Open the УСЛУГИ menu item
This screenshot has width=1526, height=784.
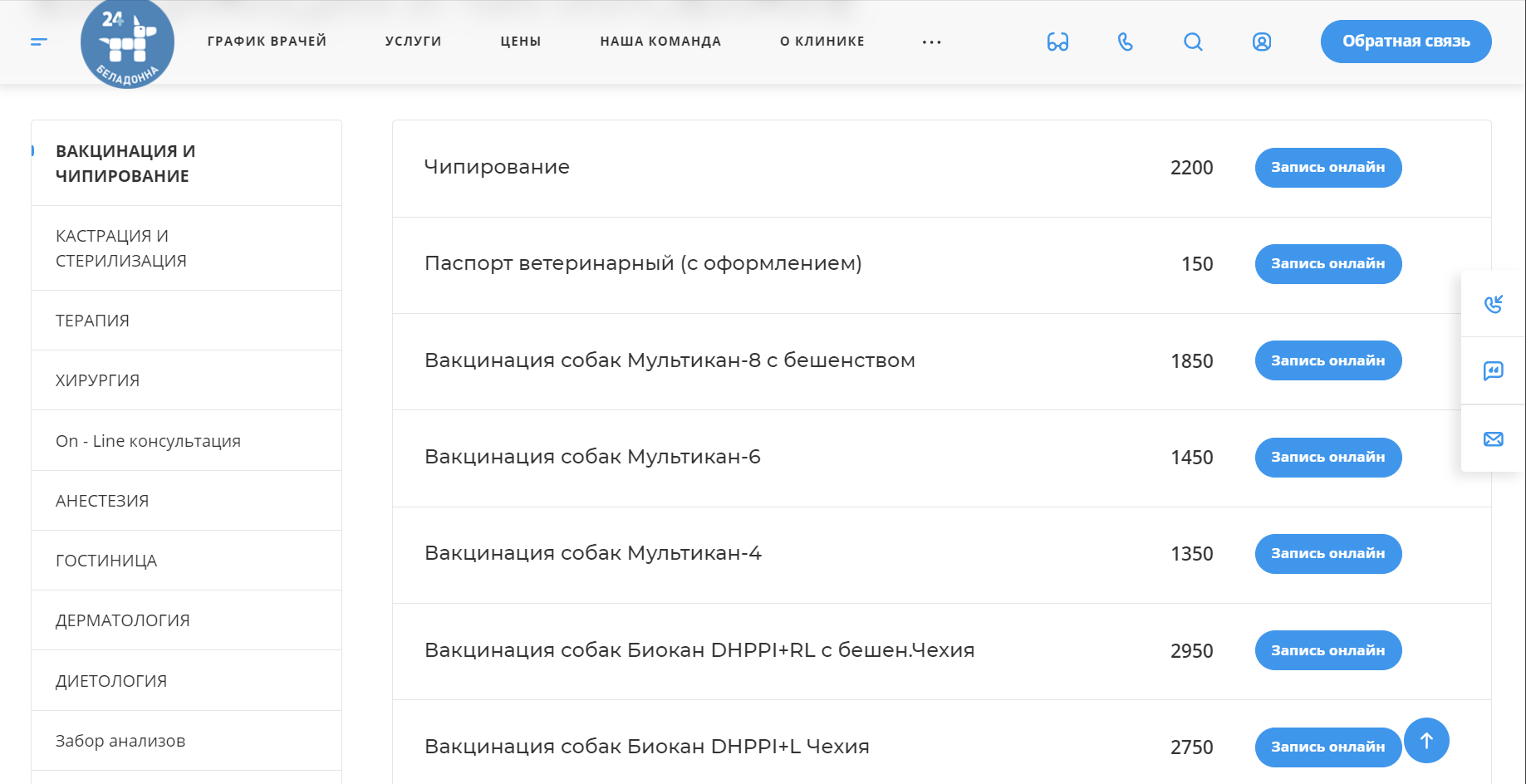[412, 41]
